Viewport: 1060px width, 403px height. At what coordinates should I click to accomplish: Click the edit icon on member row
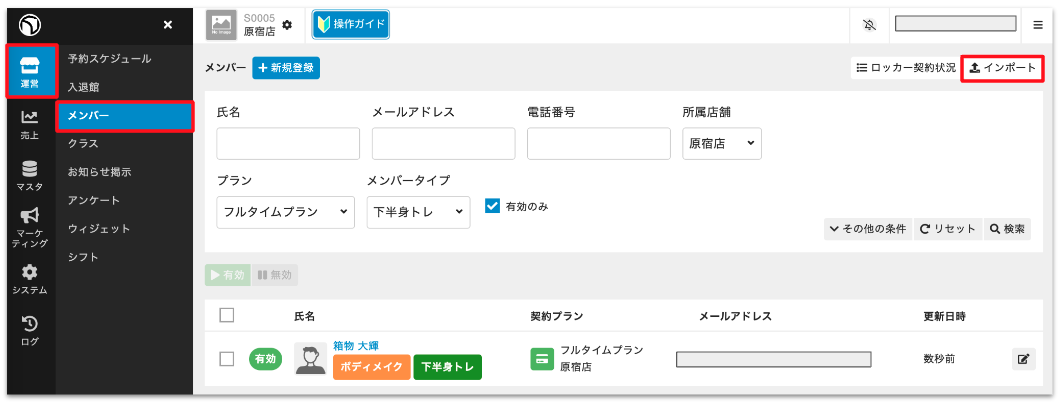pyautogui.click(x=1023, y=359)
